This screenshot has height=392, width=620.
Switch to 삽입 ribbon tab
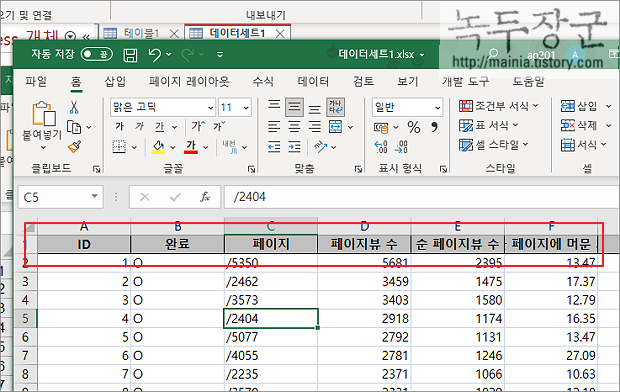click(115, 81)
